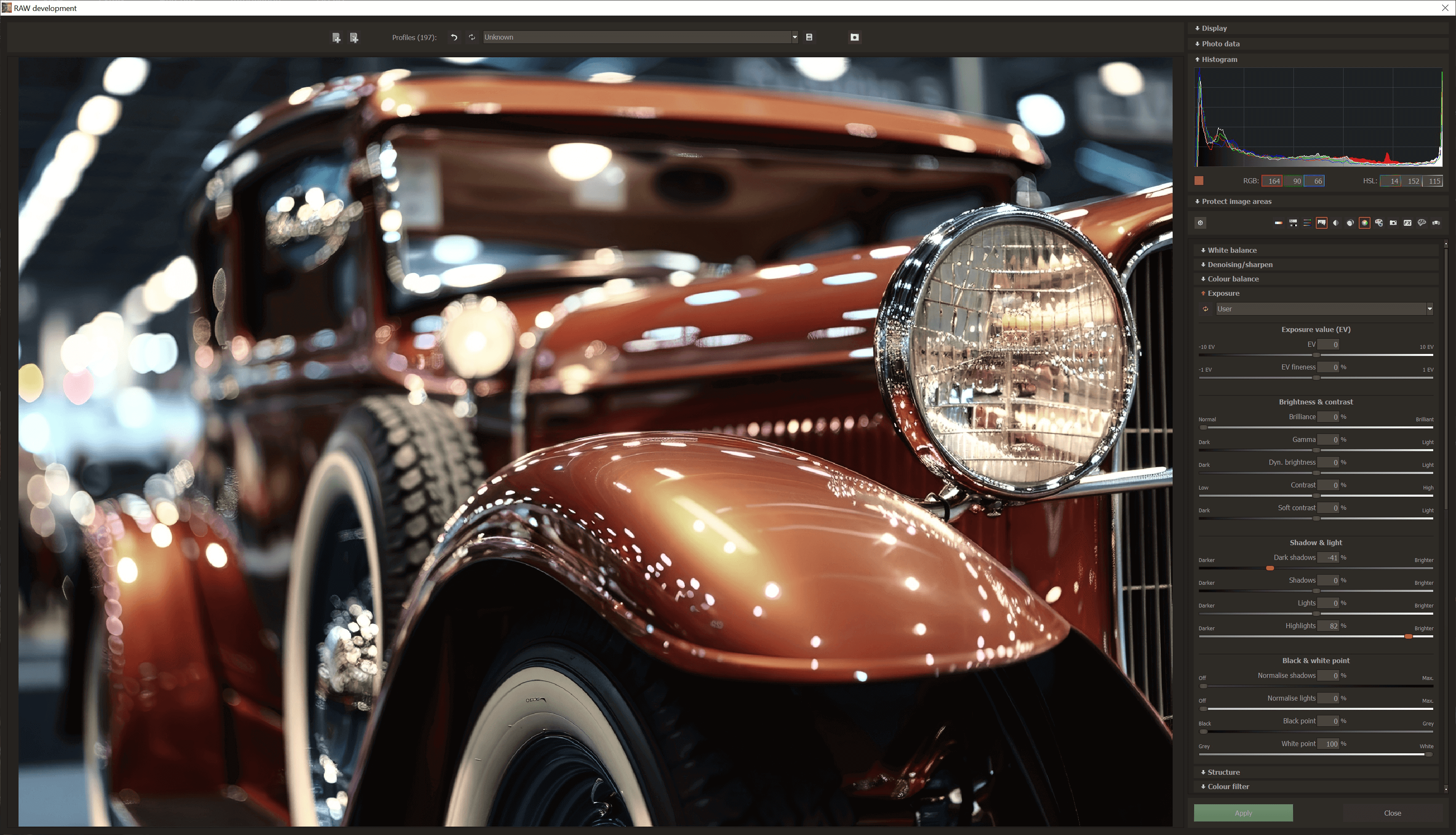The height and width of the screenshot is (835, 1456).
Task: Toggle the histogram exposure module icon
Action: 1321,223
